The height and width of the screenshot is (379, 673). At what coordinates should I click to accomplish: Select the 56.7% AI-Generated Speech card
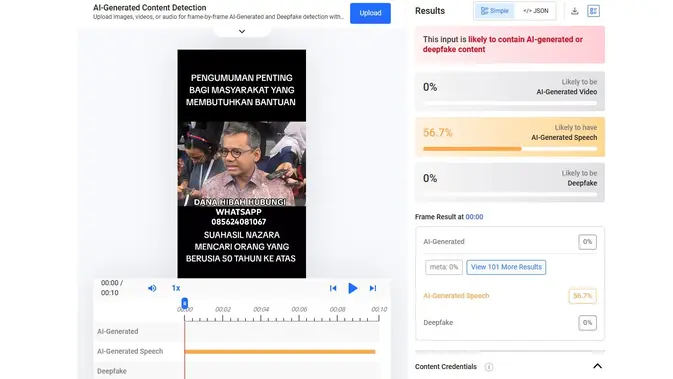pyautogui.click(x=510, y=136)
